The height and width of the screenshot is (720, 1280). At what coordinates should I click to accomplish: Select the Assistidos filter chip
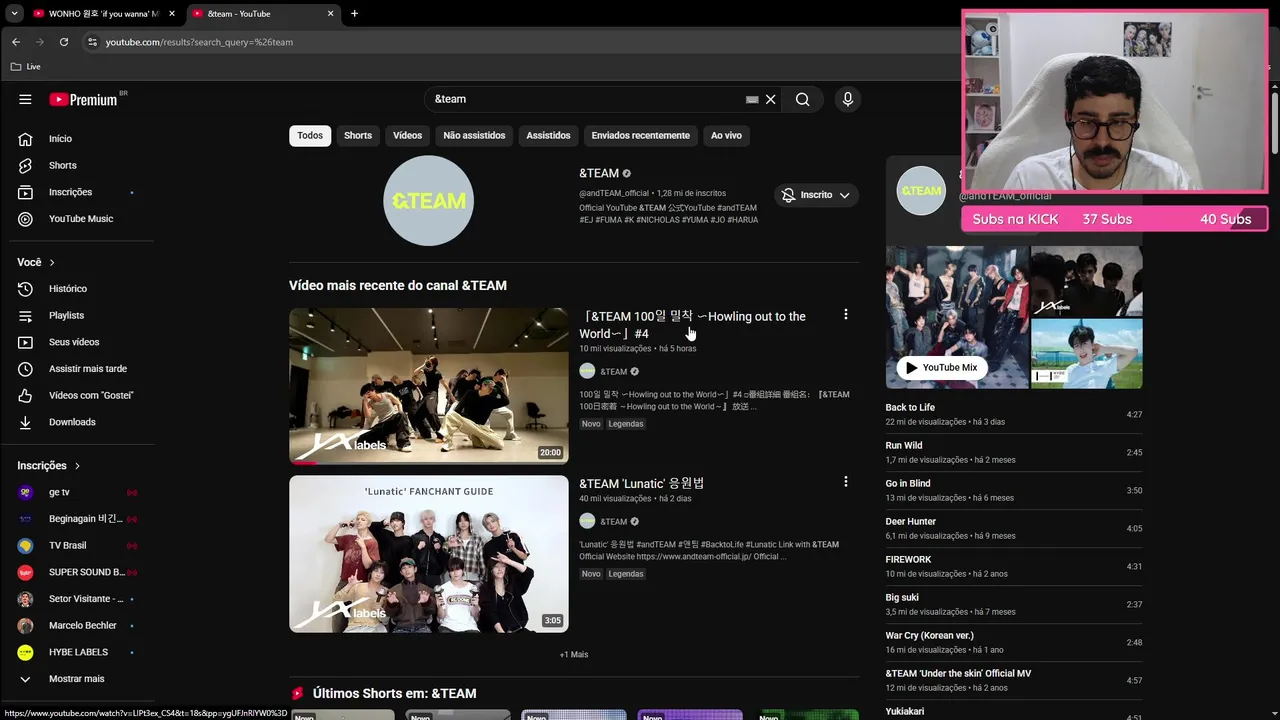click(x=548, y=135)
